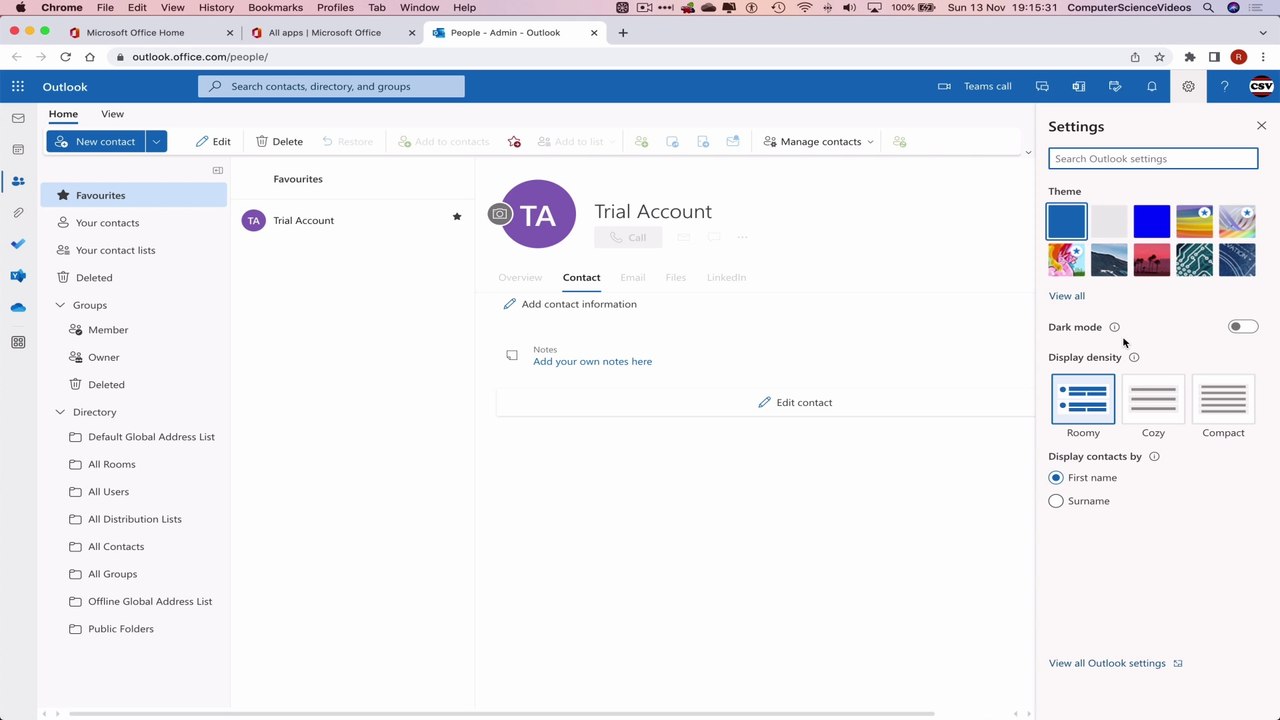The width and height of the screenshot is (1280, 720).
Task: Open More apps icon in left rail
Action: pyautogui.click(x=18, y=342)
